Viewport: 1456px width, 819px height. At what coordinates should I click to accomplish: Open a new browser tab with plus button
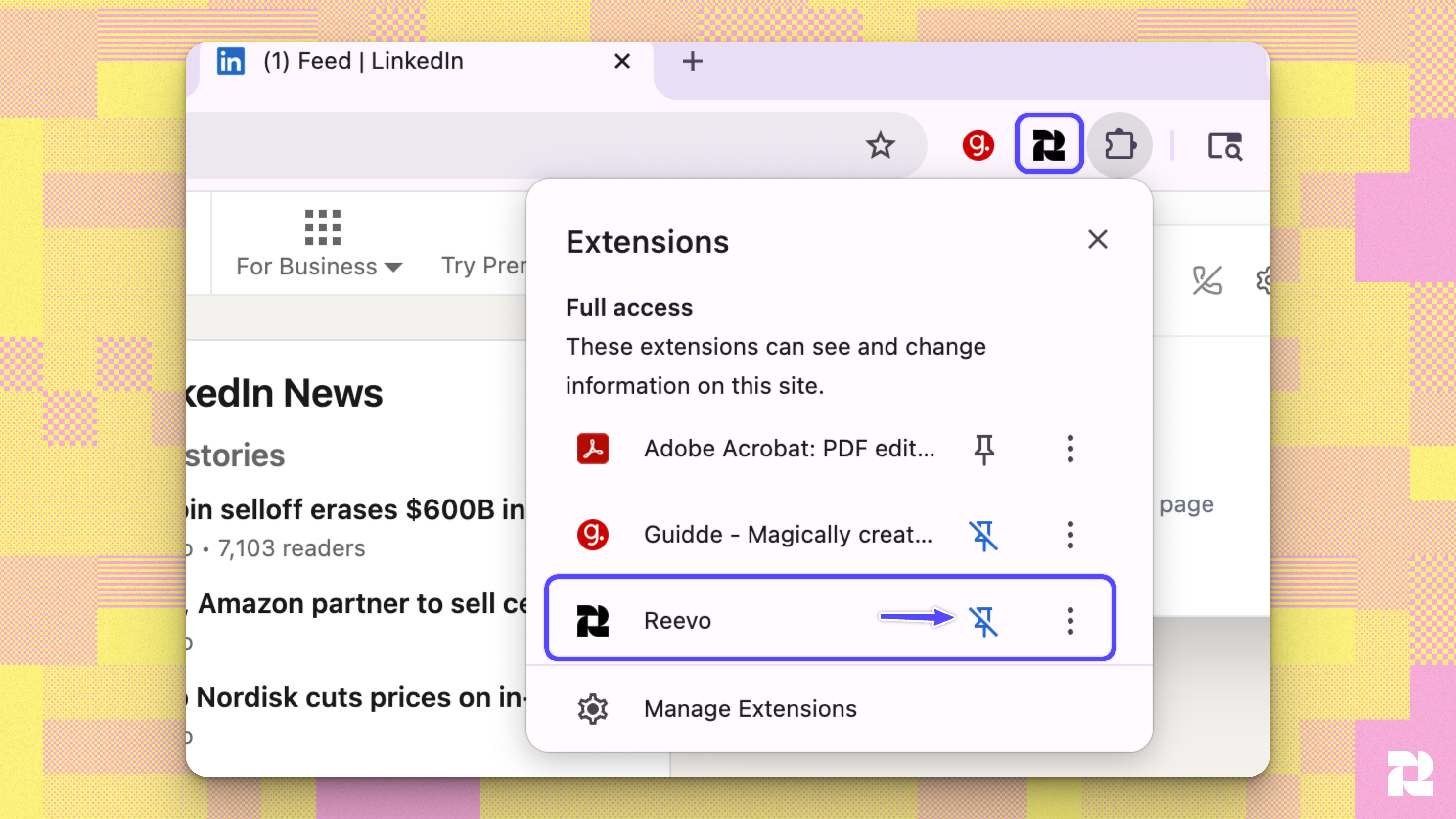coord(692,61)
